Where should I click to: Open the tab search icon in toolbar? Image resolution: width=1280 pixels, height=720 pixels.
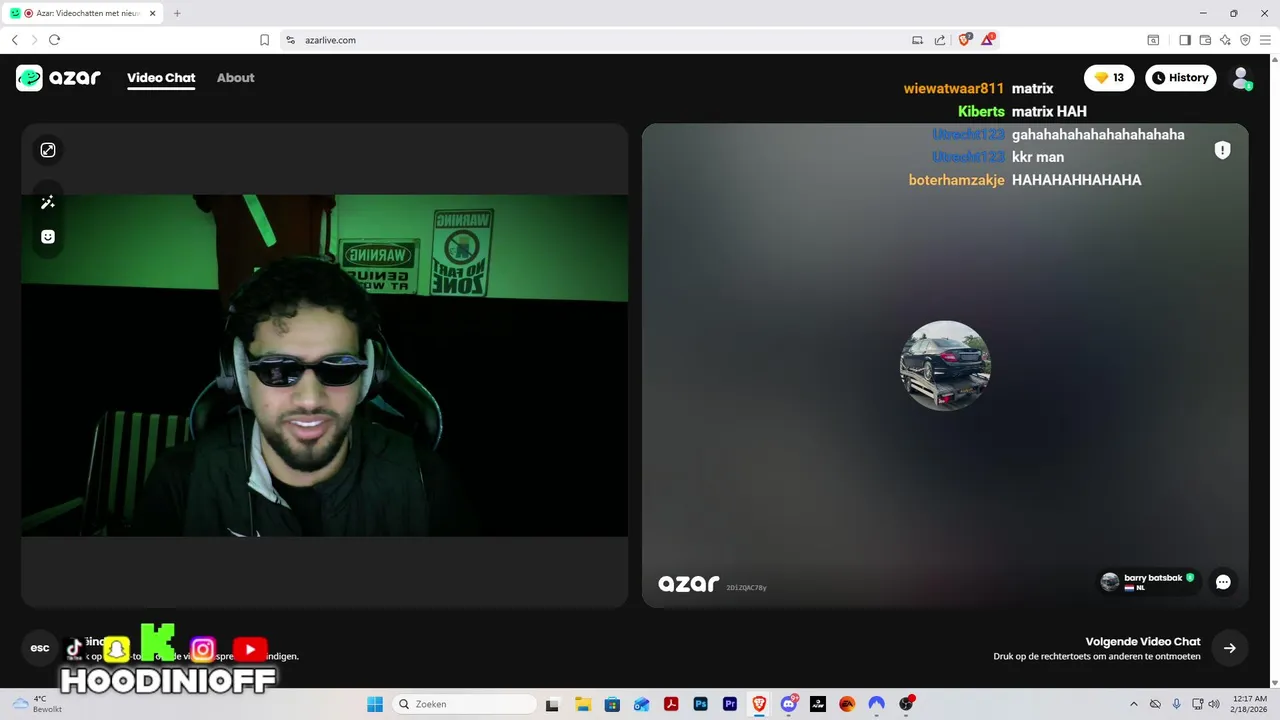pos(1153,40)
